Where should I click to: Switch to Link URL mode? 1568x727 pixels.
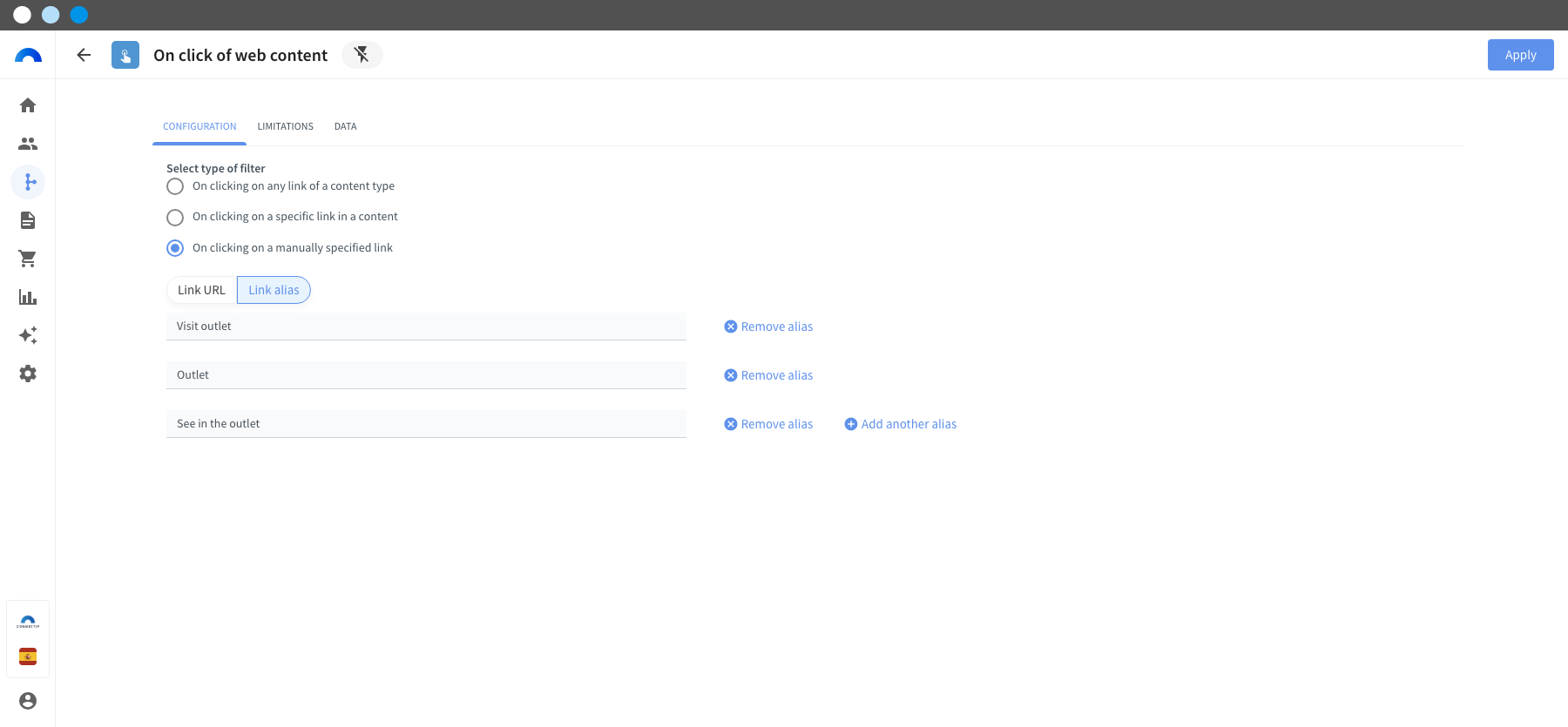click(x=201, y=290)
